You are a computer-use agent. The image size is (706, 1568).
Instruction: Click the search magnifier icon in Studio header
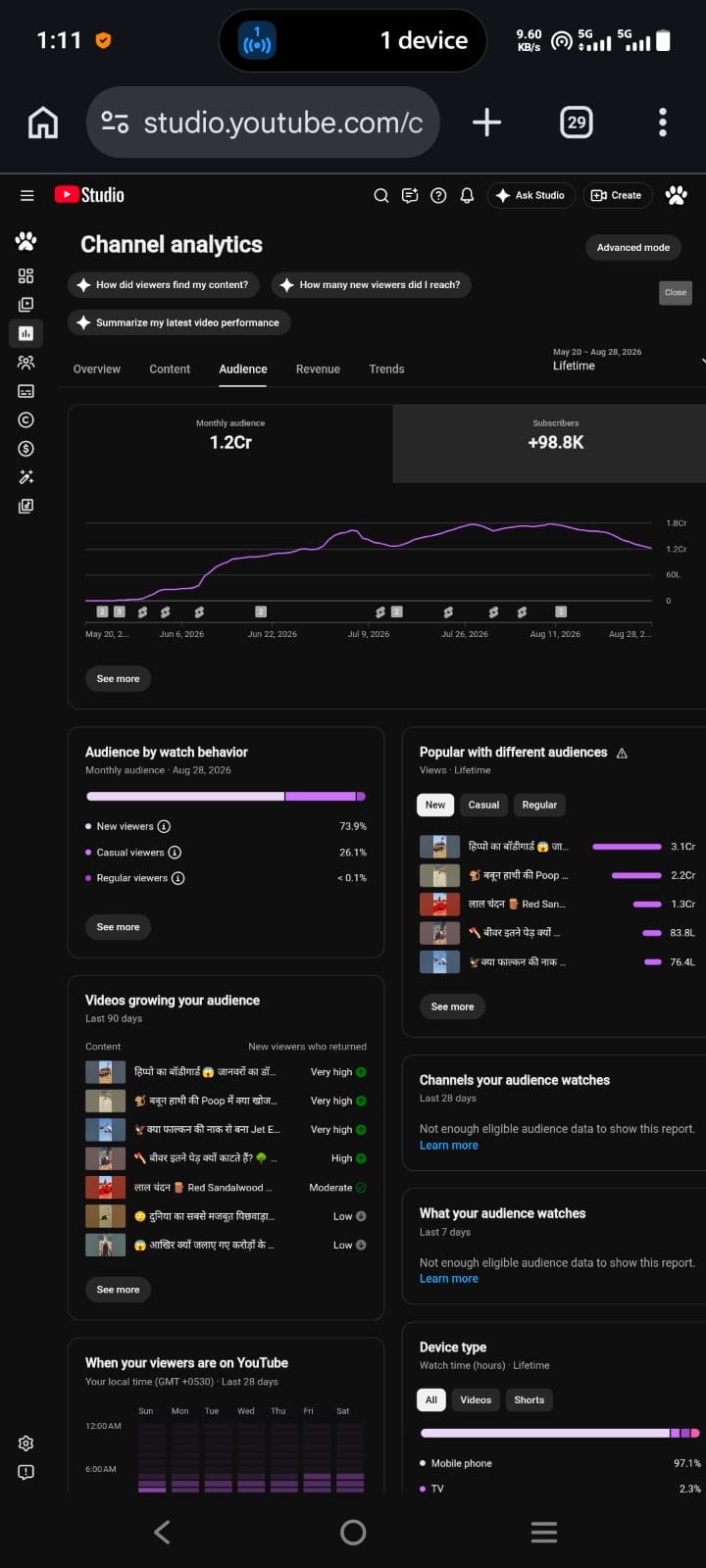pos(381,195)
